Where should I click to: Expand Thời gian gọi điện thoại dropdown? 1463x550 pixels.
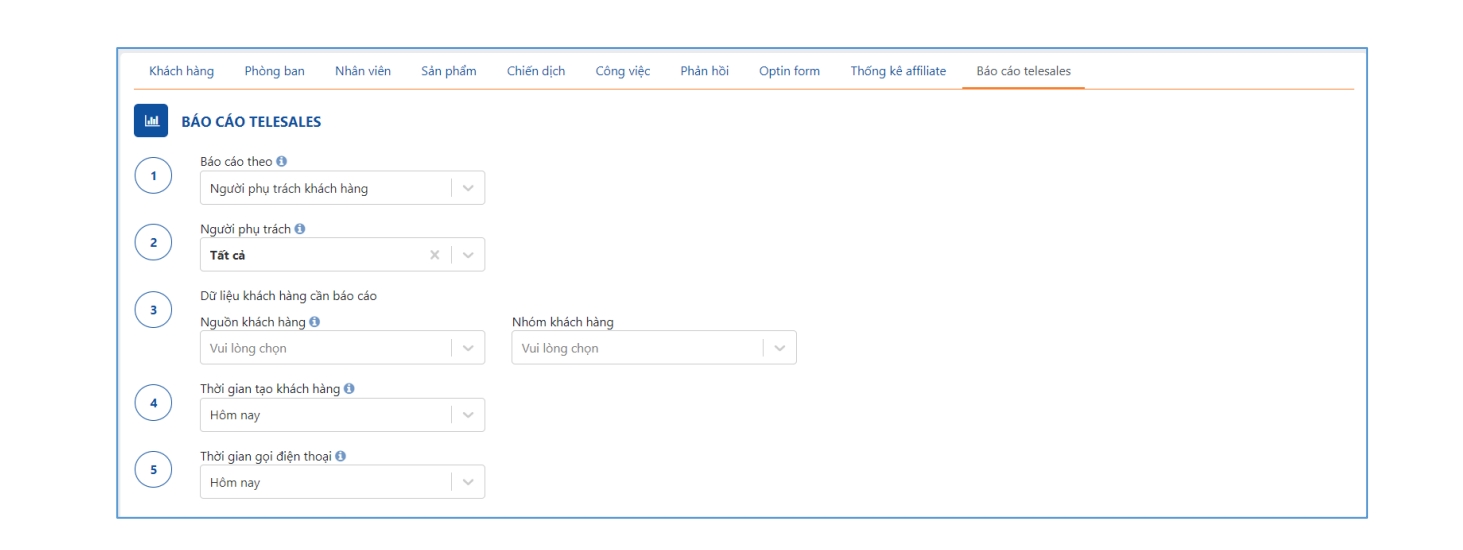(x=468, y=482)
